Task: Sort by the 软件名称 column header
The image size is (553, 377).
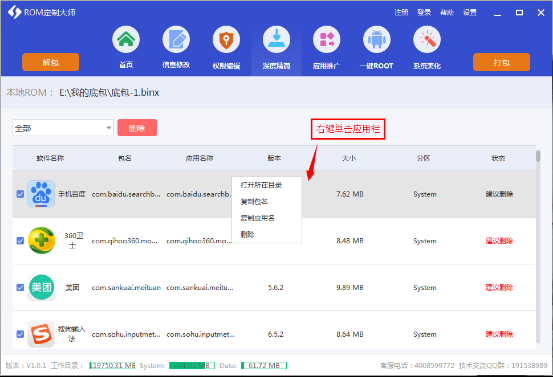Action: 50,158
